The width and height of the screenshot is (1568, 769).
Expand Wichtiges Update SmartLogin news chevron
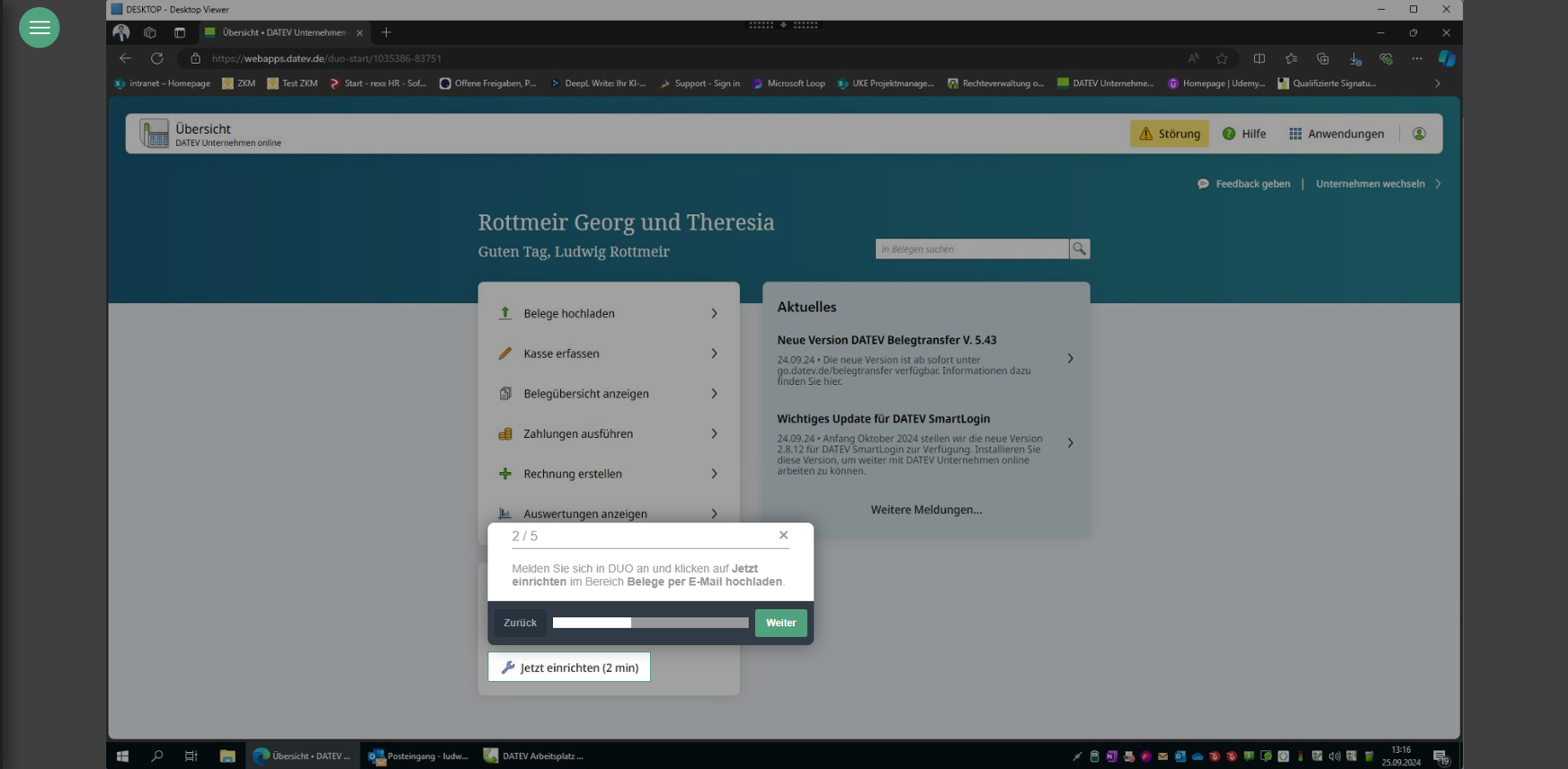[1070, 443]
